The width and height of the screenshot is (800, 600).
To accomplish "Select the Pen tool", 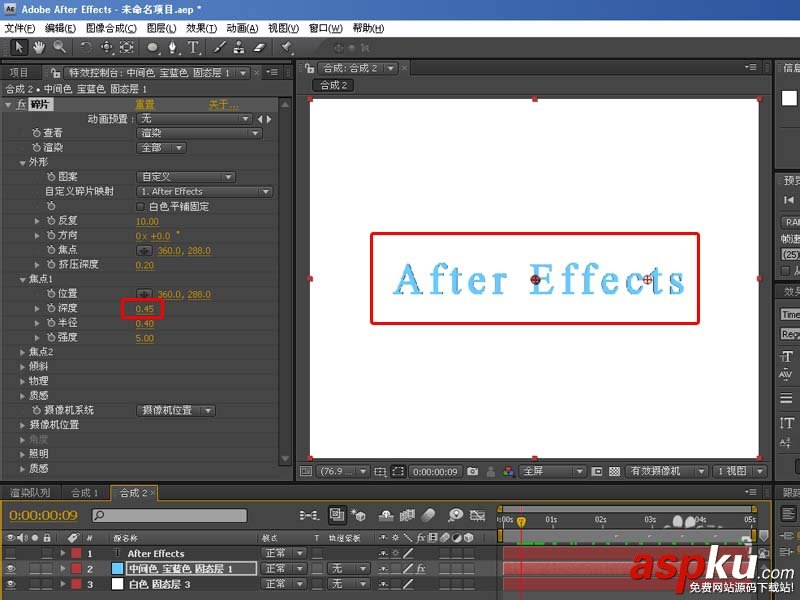I will coord(173,48).
